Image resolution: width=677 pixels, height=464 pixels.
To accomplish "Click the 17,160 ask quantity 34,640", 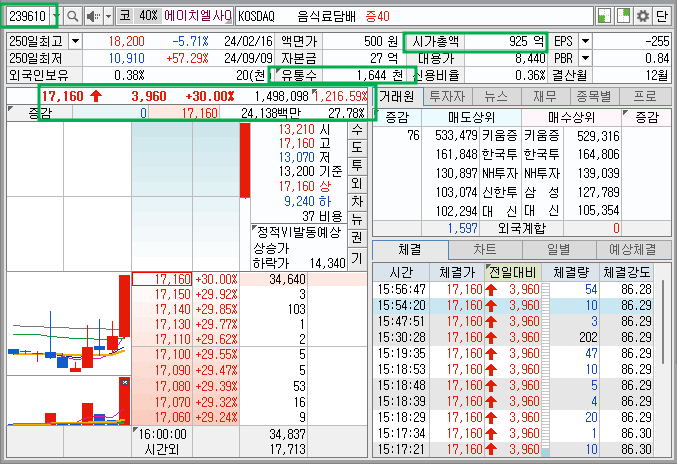I will tap(287, 279).
